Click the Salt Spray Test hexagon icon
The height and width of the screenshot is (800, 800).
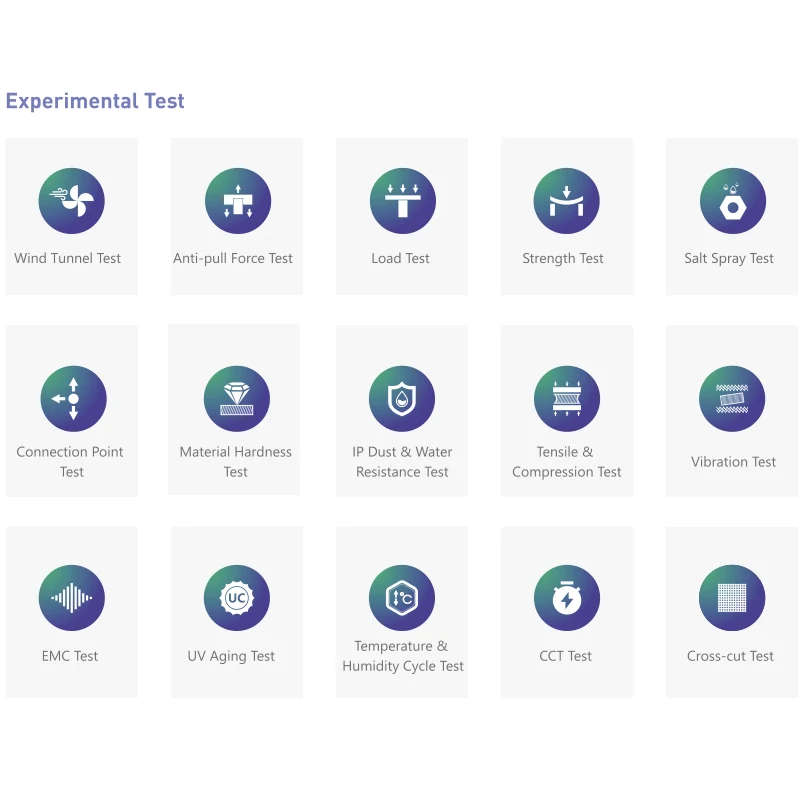coord(732,201)
